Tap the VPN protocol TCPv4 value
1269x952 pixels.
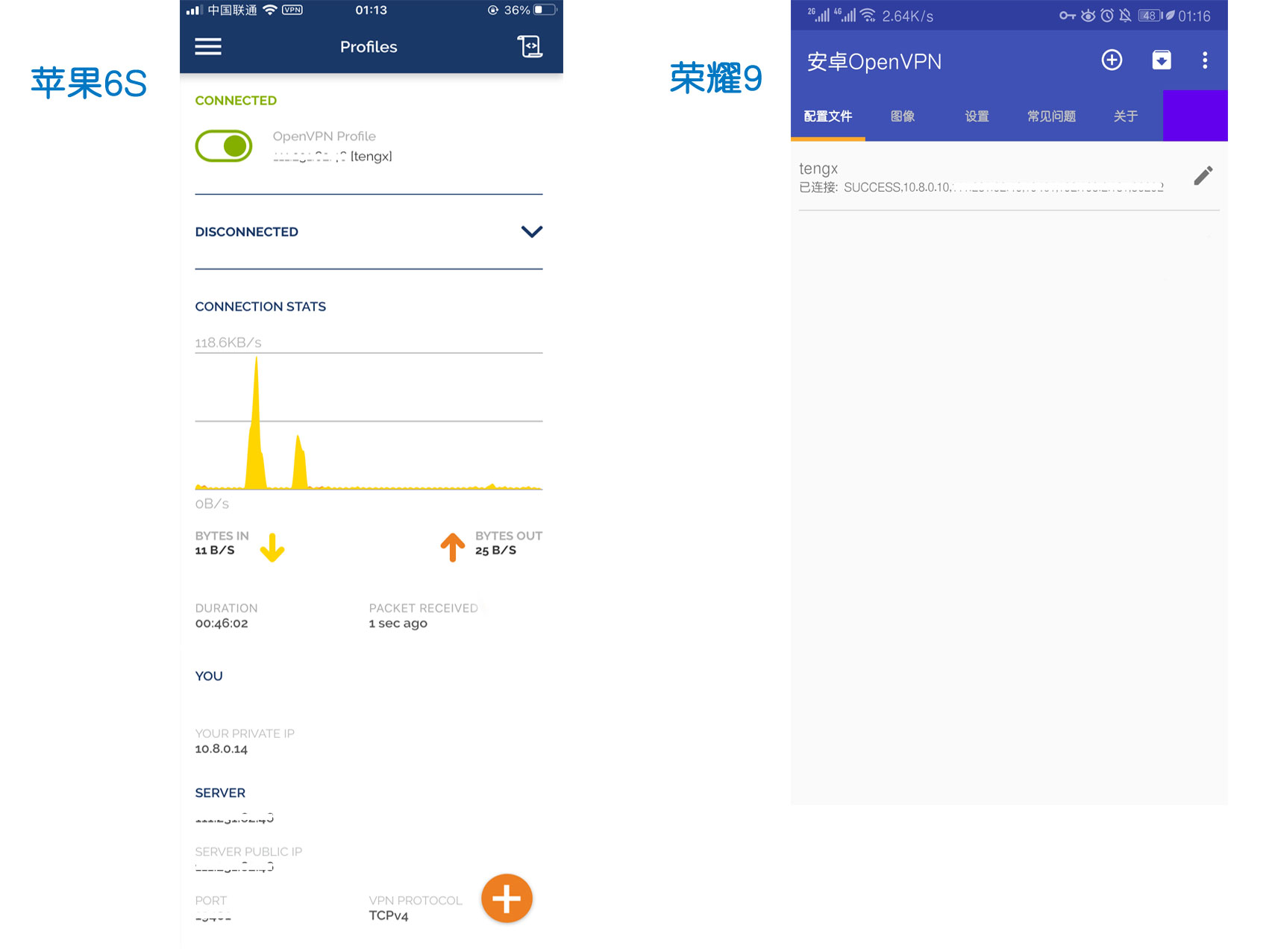coord(389,915)
